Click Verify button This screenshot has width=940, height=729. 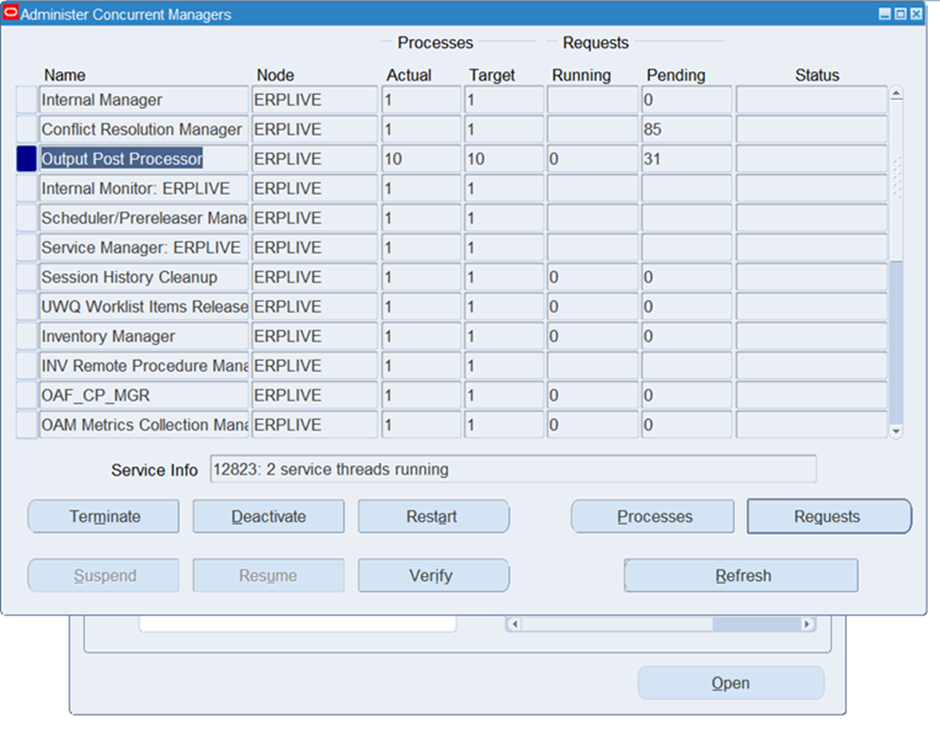(433, 576)
